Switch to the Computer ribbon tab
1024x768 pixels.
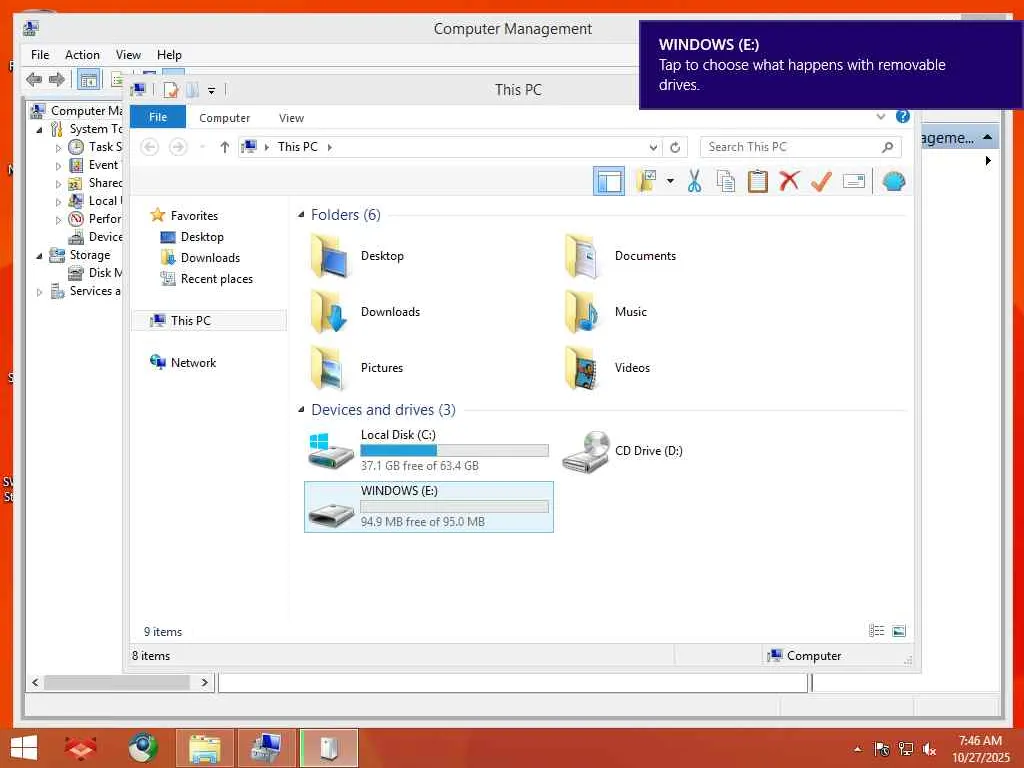click(224, 118)
